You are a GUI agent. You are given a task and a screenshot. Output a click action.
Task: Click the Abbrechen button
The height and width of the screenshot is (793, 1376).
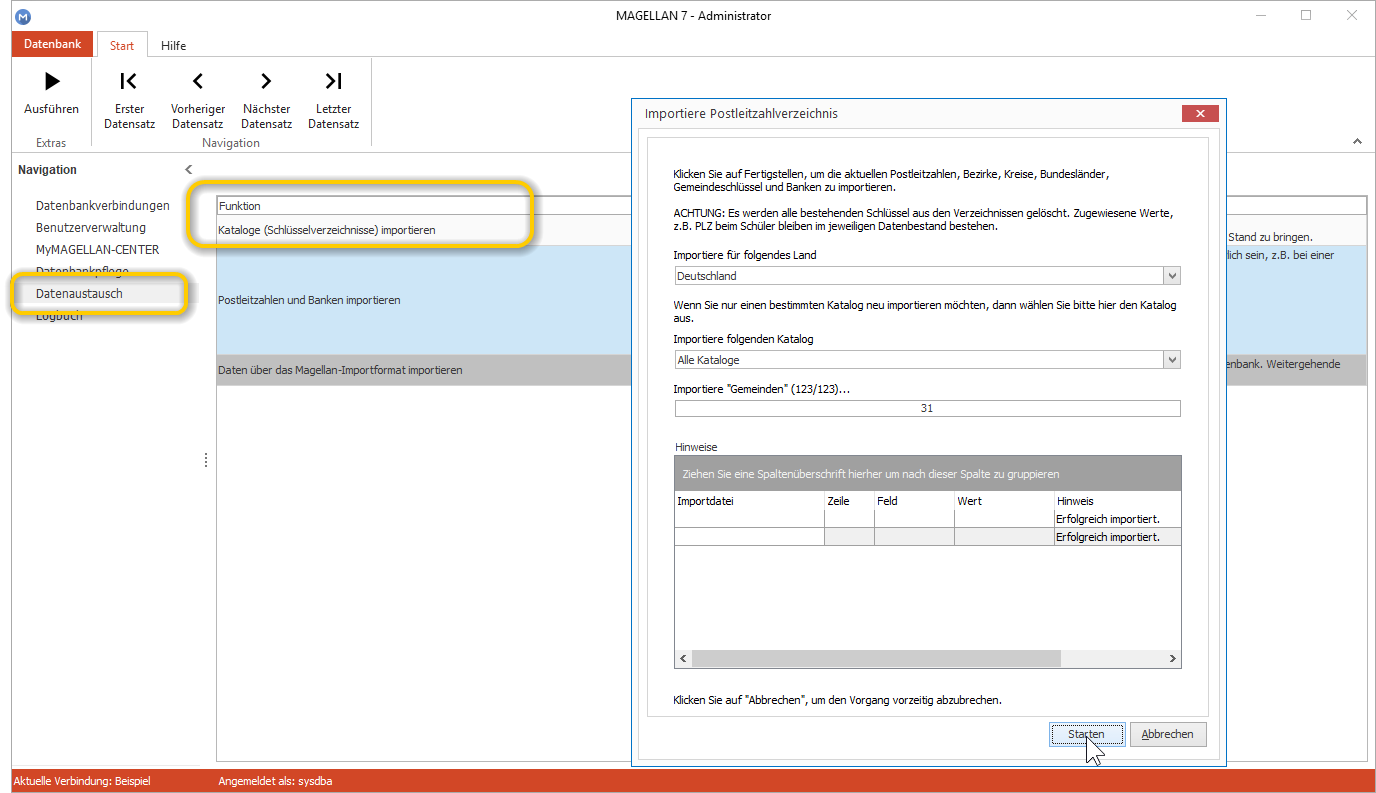[x=1168, y=734]
